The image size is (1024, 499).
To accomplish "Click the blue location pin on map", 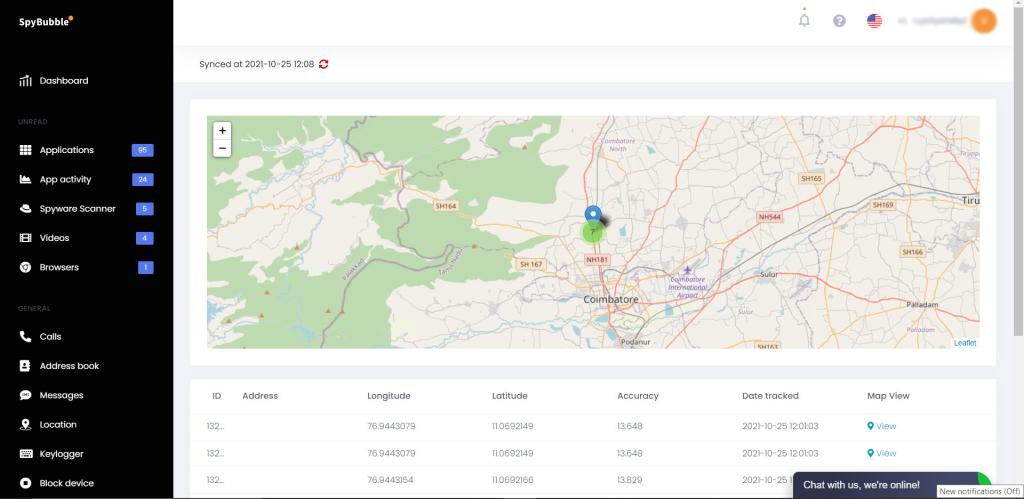I will (593, 214).
